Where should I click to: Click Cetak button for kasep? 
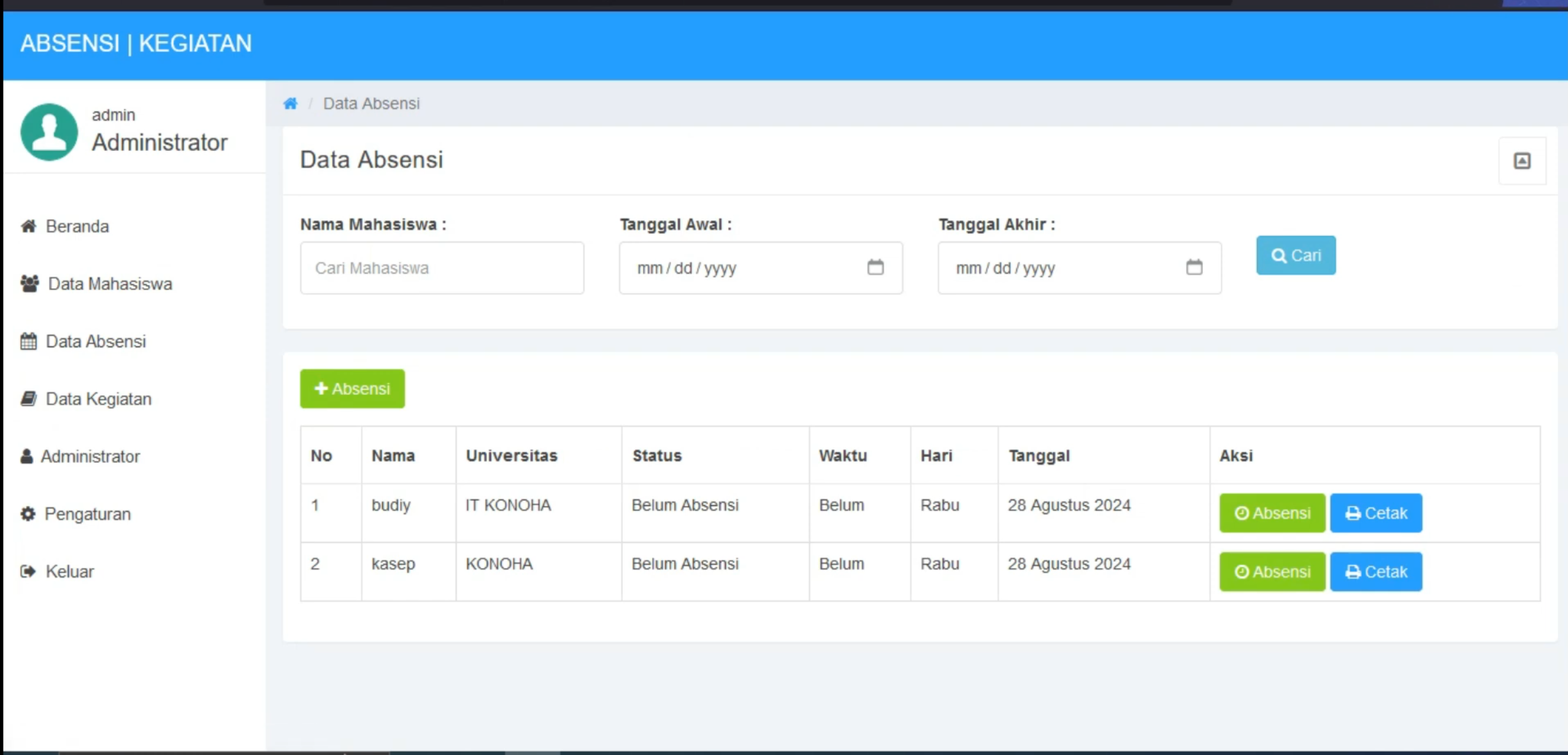(1376, 572)
